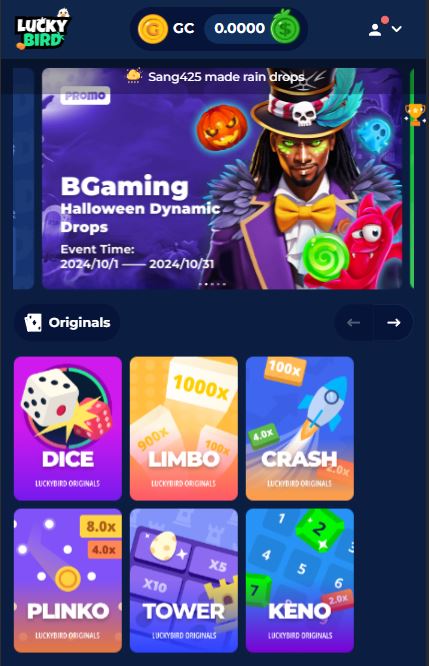Image resolution: width=429 pixels, height=666 pixels.
Task: Click the PROMO badge on the banner
Action: point(85,96)
